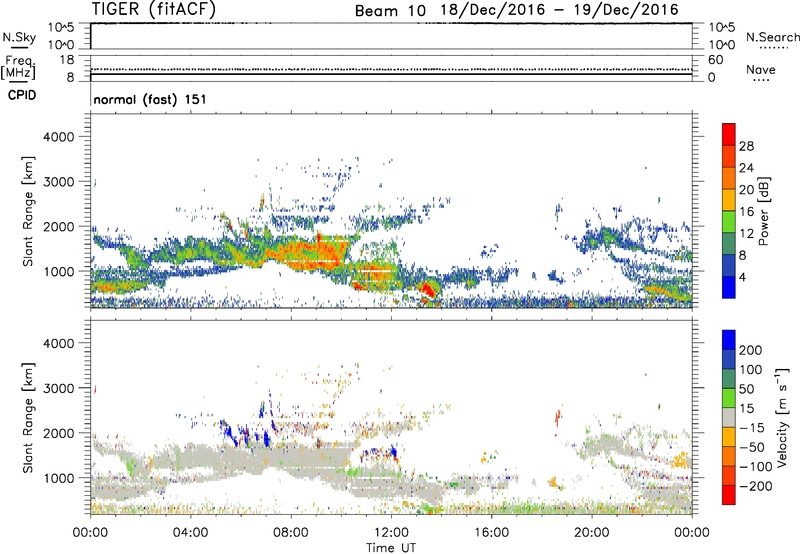The image size is (800, 554).
Task: Click the '08:00' time tick label
Action: [291, 533]
